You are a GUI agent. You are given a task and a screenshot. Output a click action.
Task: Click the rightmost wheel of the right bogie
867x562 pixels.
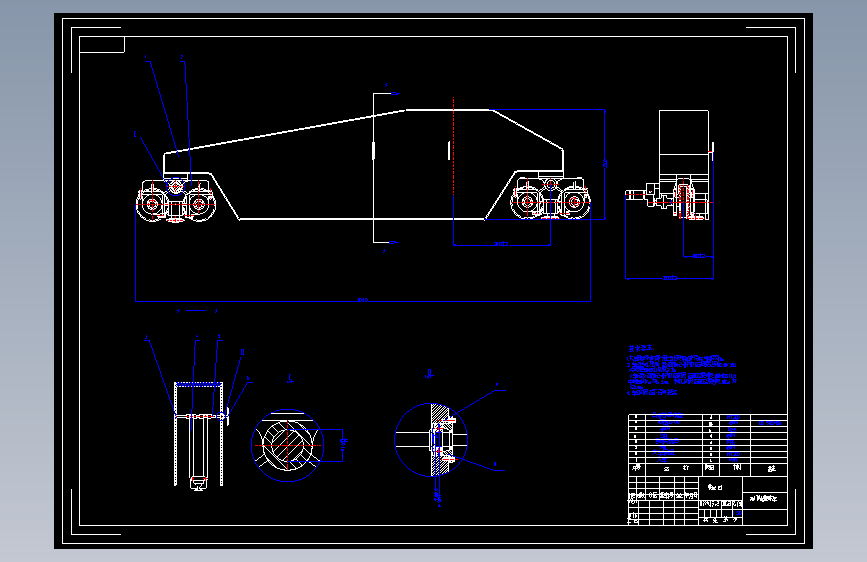575,202
